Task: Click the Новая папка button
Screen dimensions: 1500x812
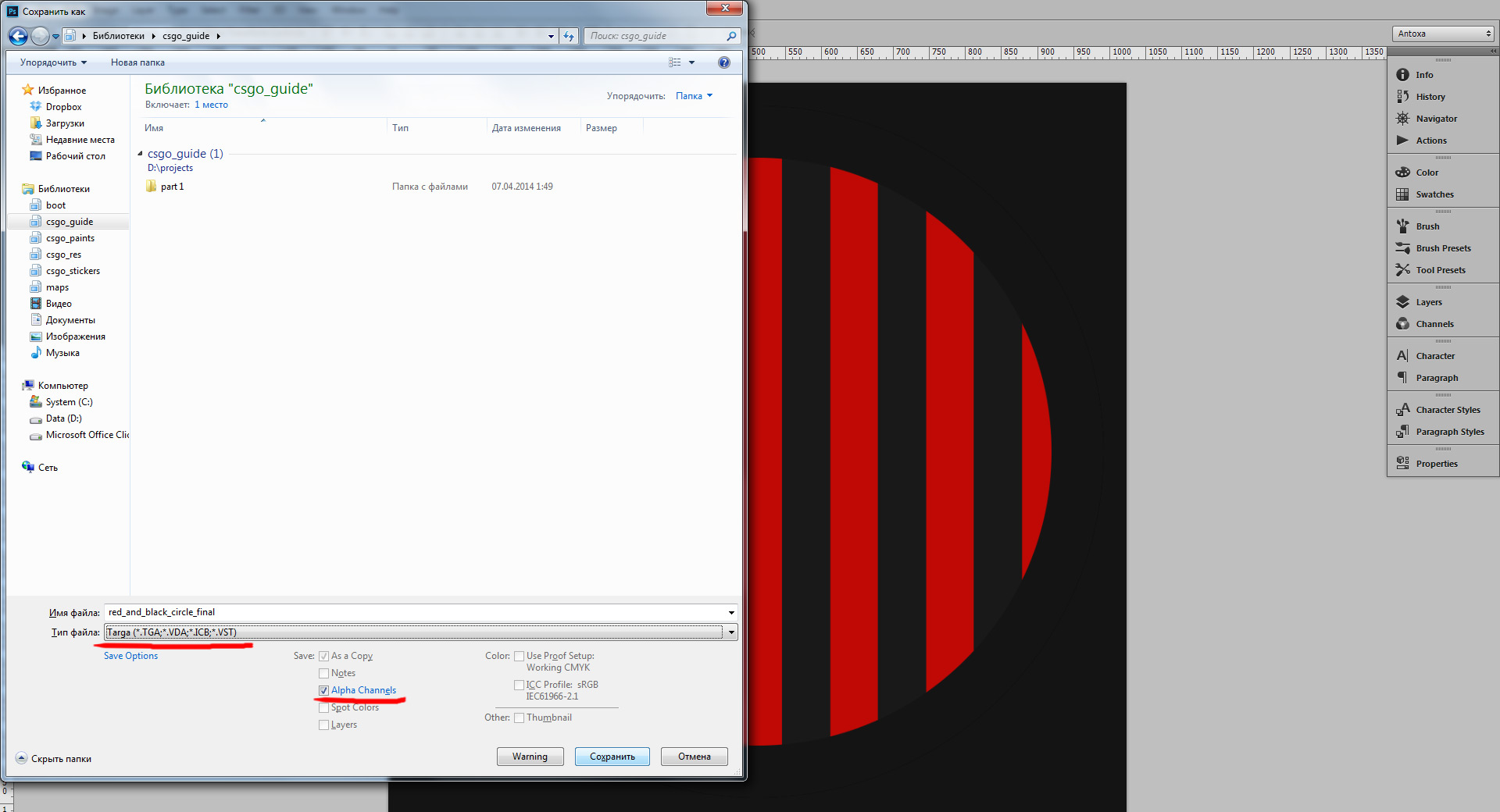Action: tap(137, 62)
